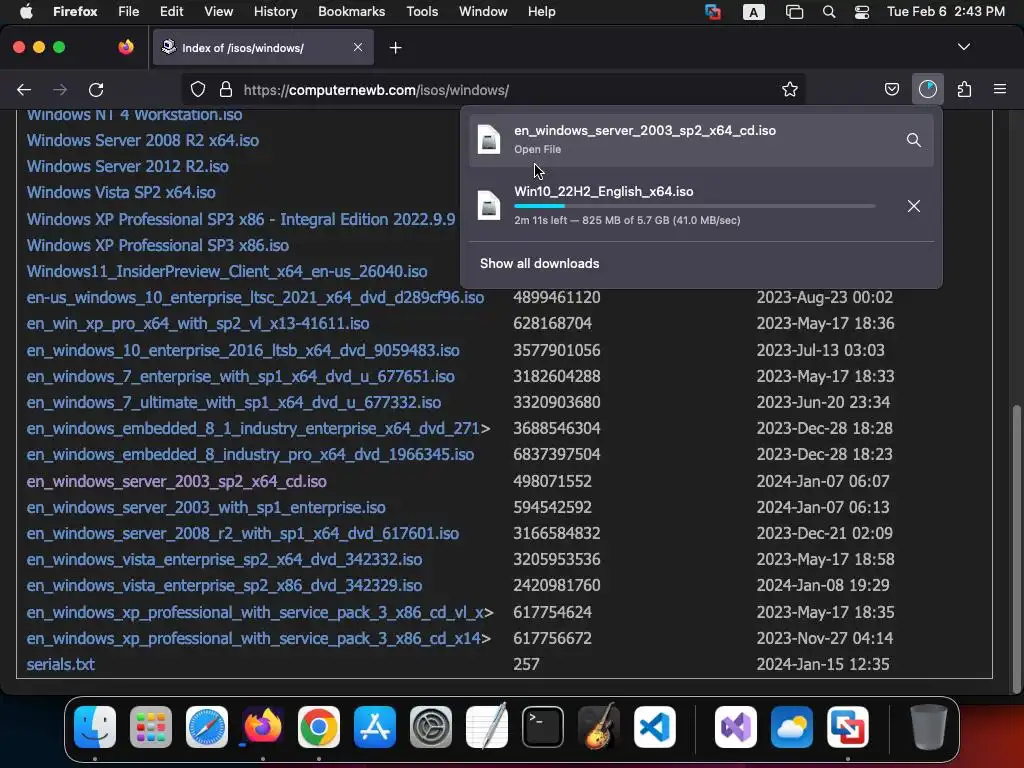Open the Pocket save icon
Viewport: 1024px width, 768px height.
(x=891, y=89)
